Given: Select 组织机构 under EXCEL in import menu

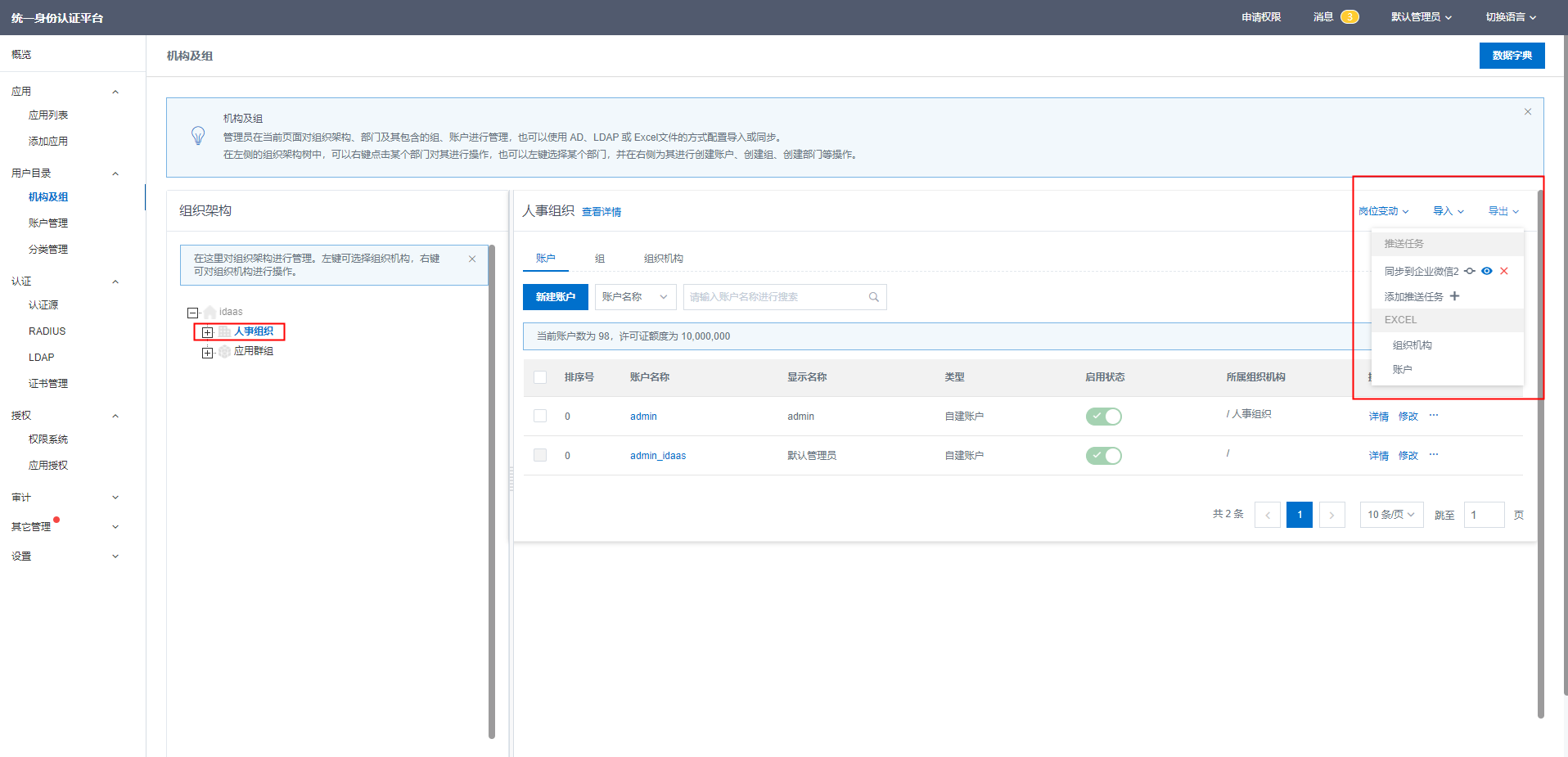Looking at the screenshot, I should pos(1412,345).
